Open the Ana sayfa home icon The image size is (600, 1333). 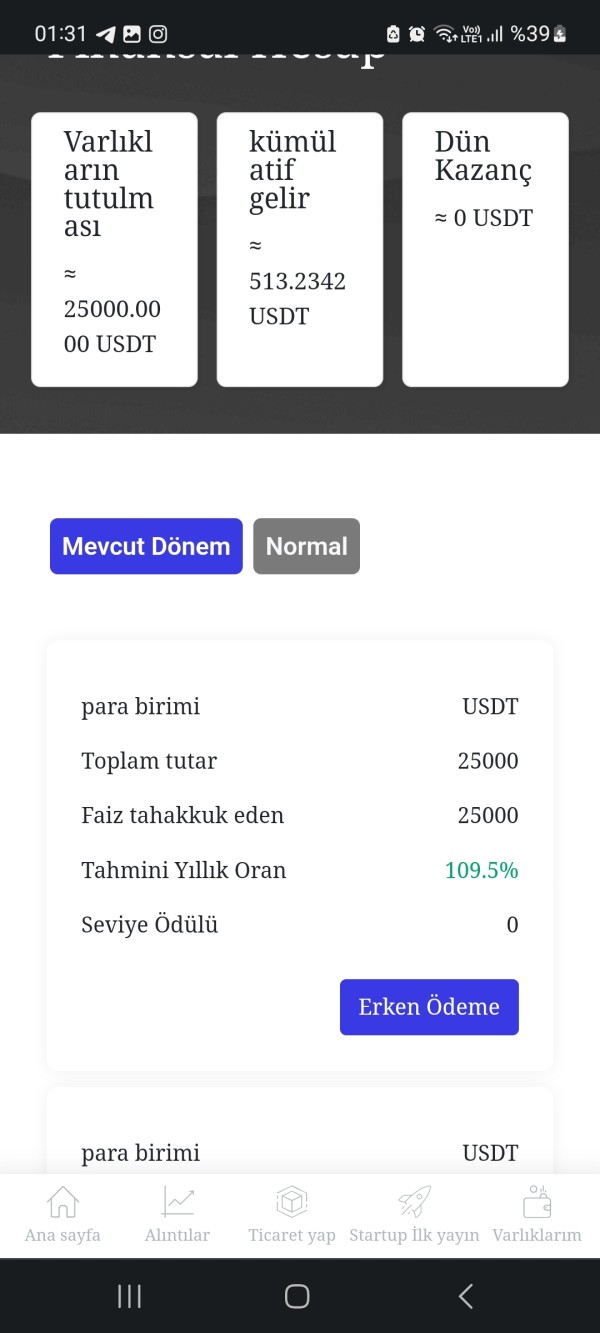pyautogui.click(x=63, y=1201)
